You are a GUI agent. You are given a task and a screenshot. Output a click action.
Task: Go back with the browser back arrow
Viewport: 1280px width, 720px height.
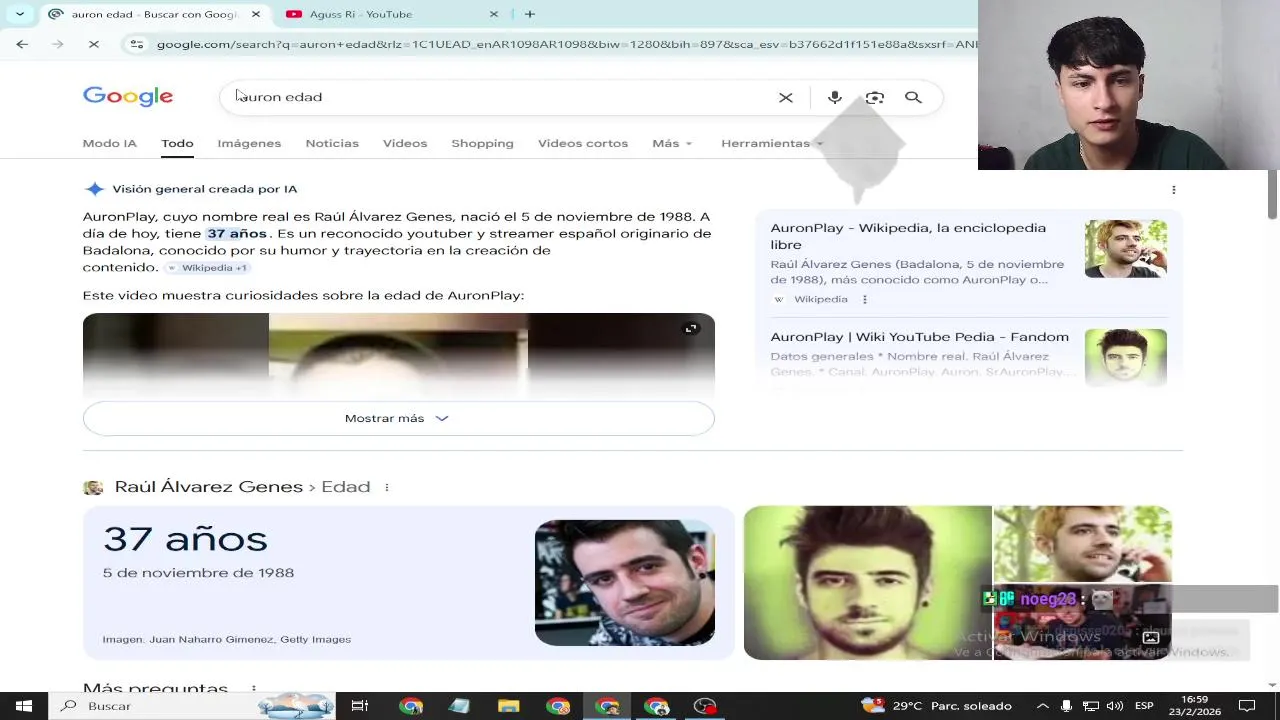(x=22, y=44)
